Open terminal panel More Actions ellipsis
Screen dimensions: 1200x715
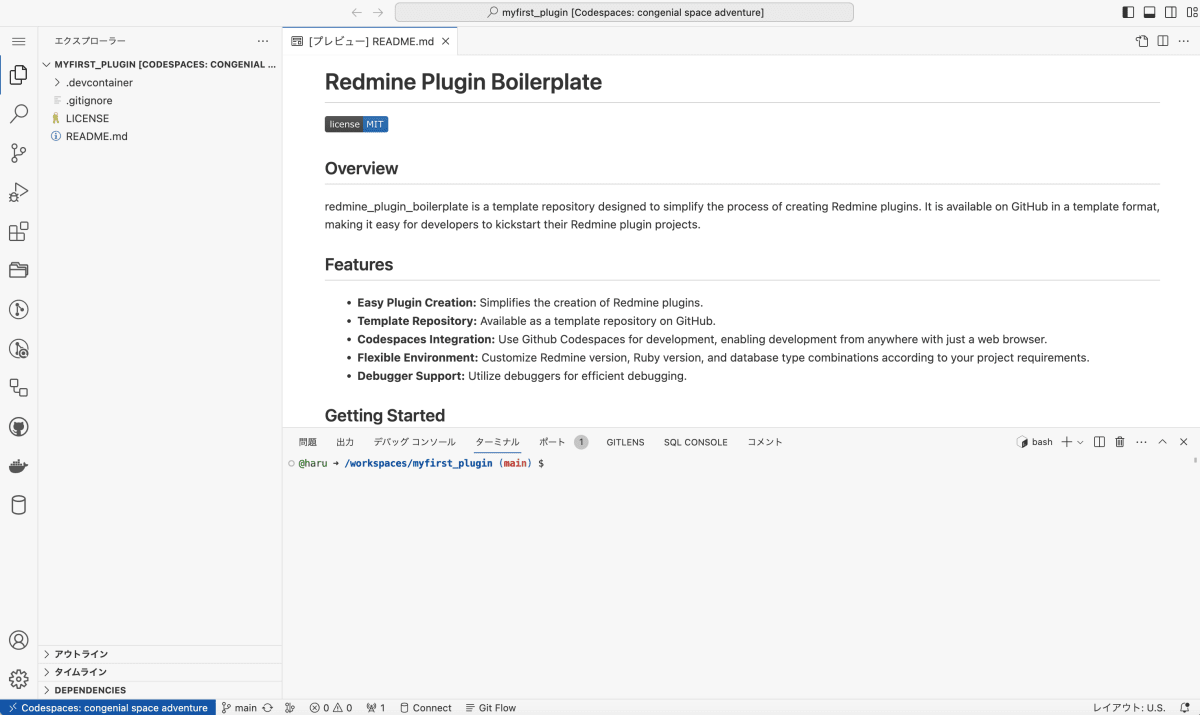[1141, 442]
